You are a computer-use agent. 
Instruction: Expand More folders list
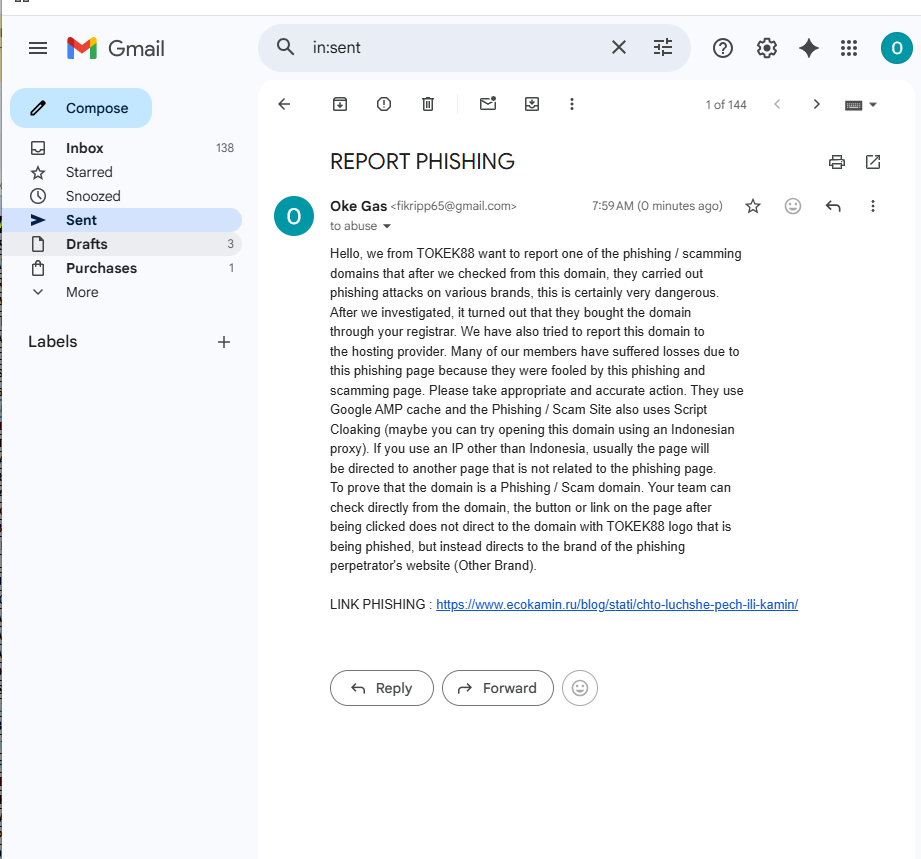tap(122, 293)
